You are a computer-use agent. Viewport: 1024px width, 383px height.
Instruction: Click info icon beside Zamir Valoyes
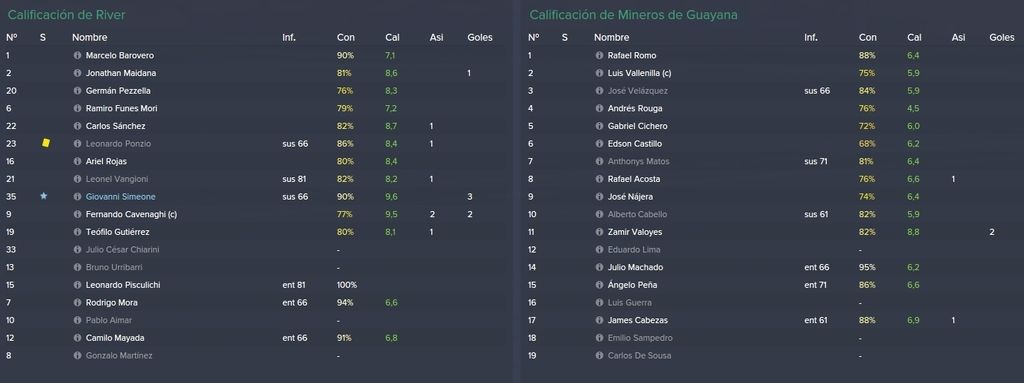point(600,232)
